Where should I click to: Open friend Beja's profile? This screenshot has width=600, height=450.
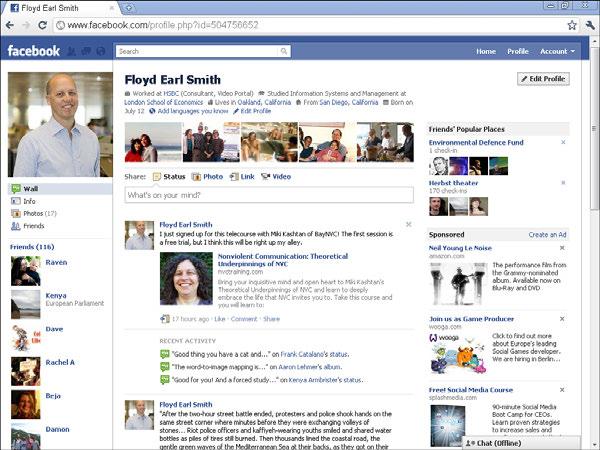point(53,396)
